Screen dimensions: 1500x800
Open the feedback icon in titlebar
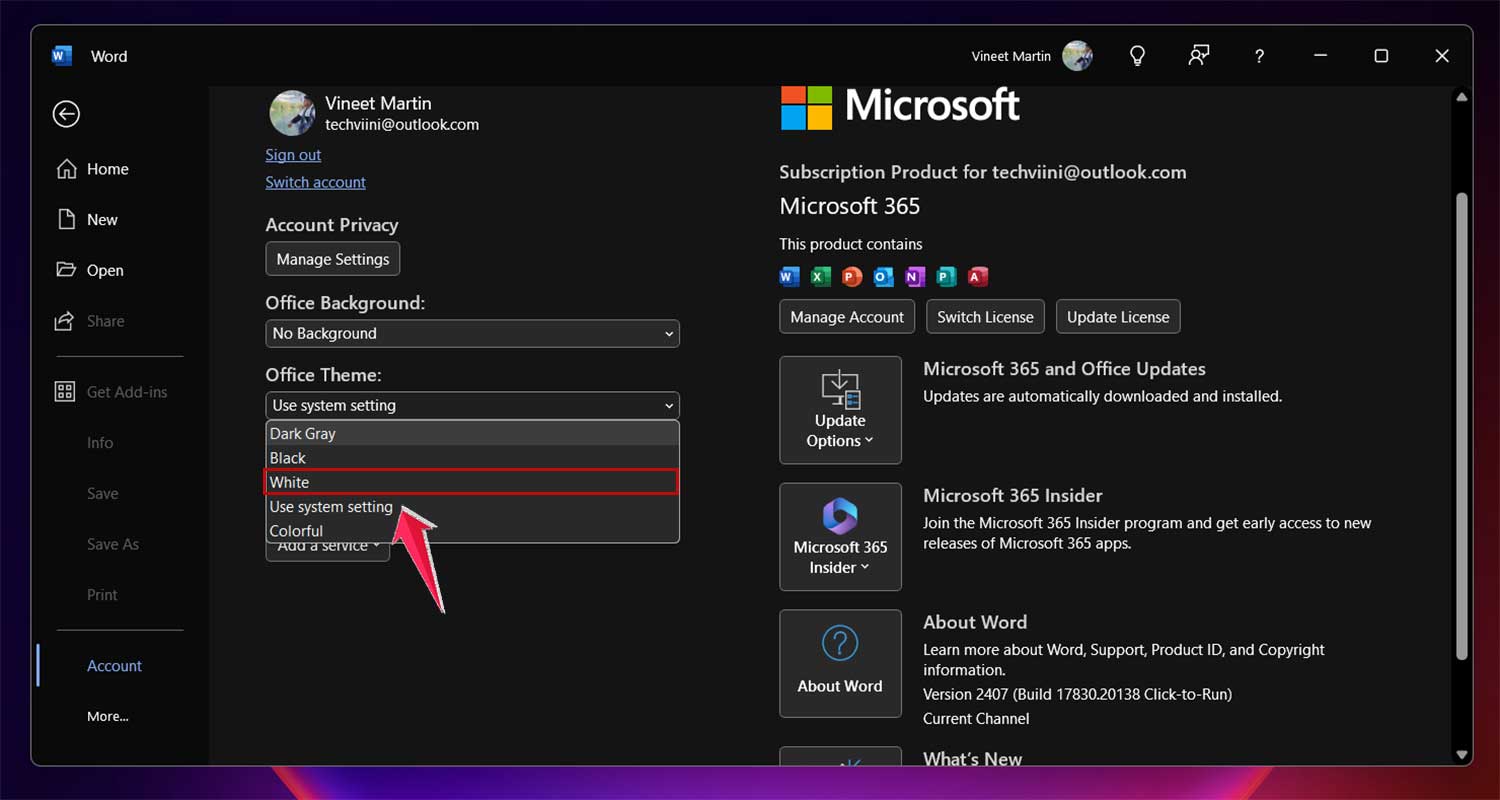point(1198,55)
